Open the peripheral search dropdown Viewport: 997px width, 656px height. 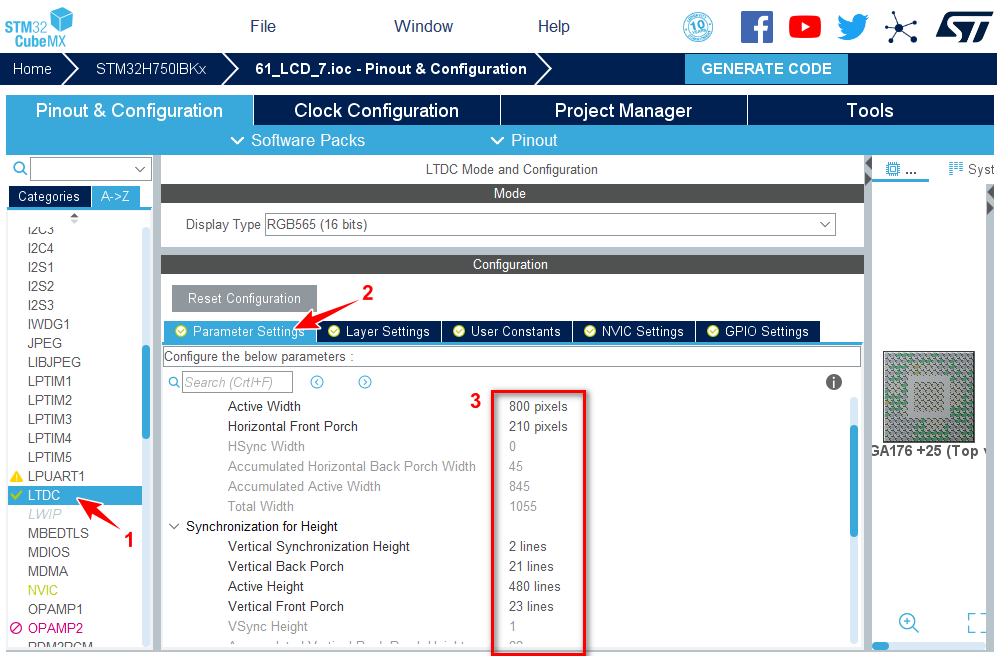coord(140,169)
